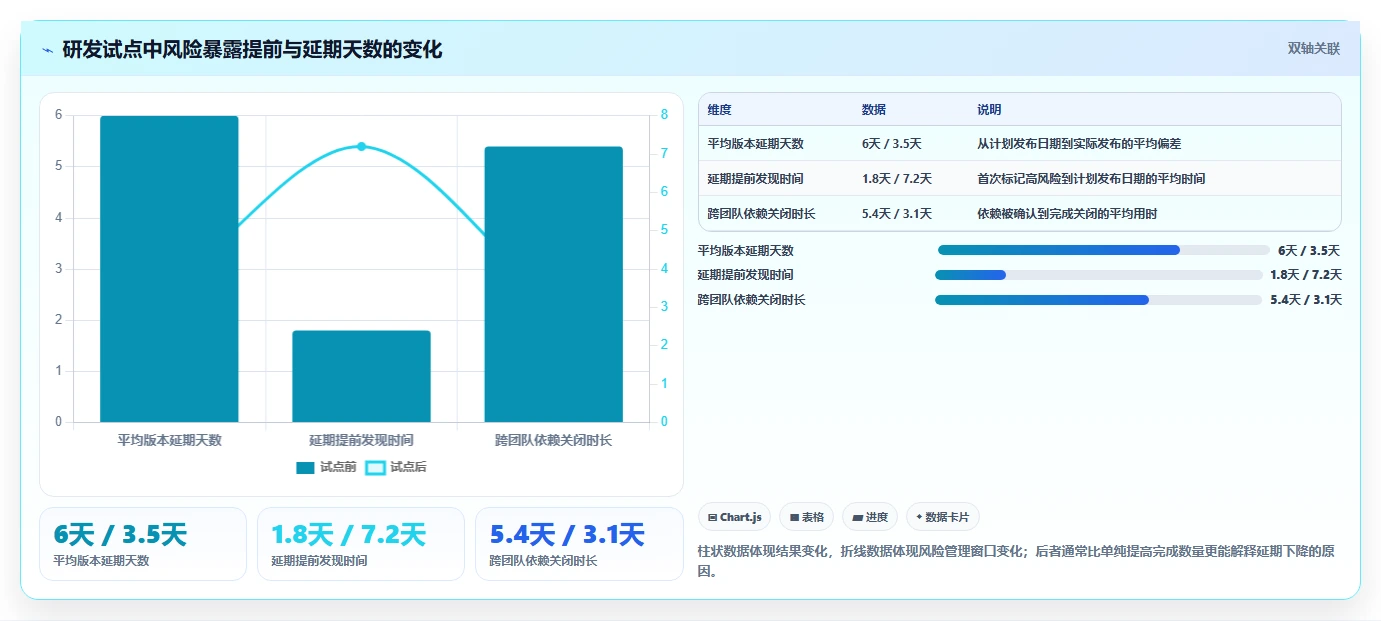This screenshot has width=1381, height=621.
Task: Click the 跨团队依赖关闭时长 progress bar
Action: point(1098,300)
